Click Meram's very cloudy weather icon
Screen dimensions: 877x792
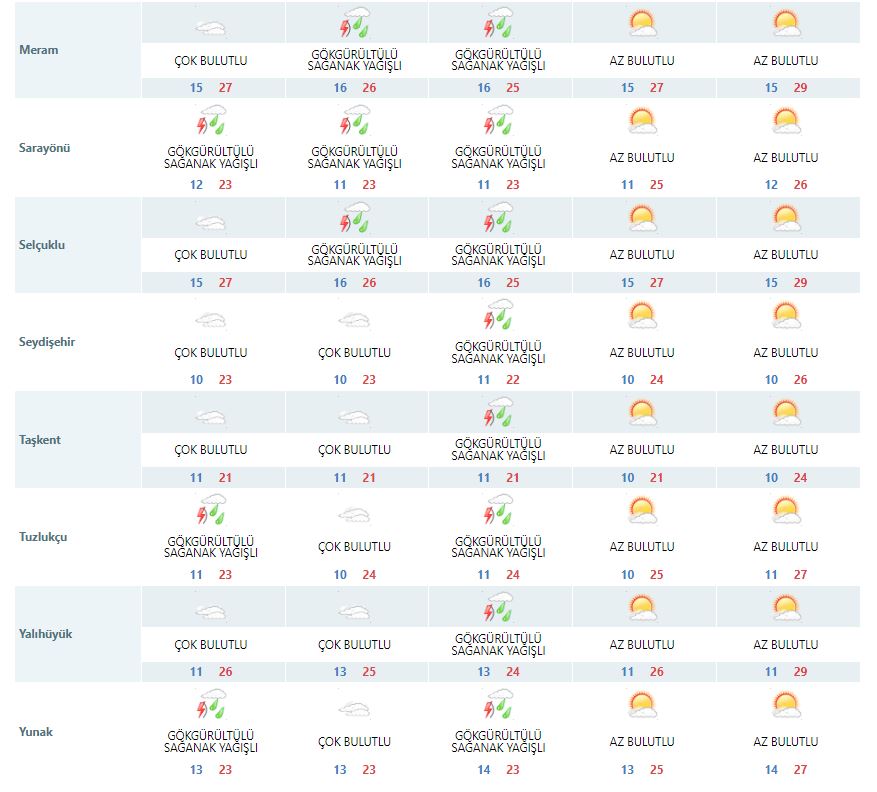click(211, 27)
